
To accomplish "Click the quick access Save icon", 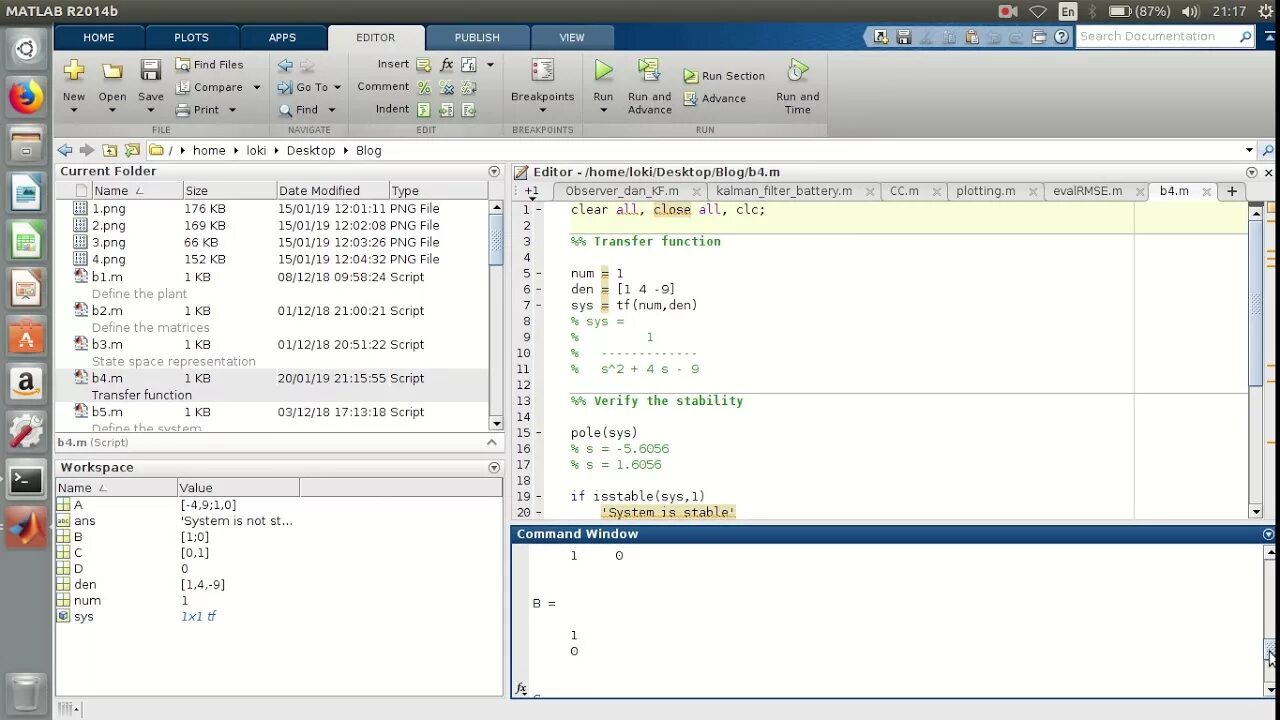I will 904,37.
